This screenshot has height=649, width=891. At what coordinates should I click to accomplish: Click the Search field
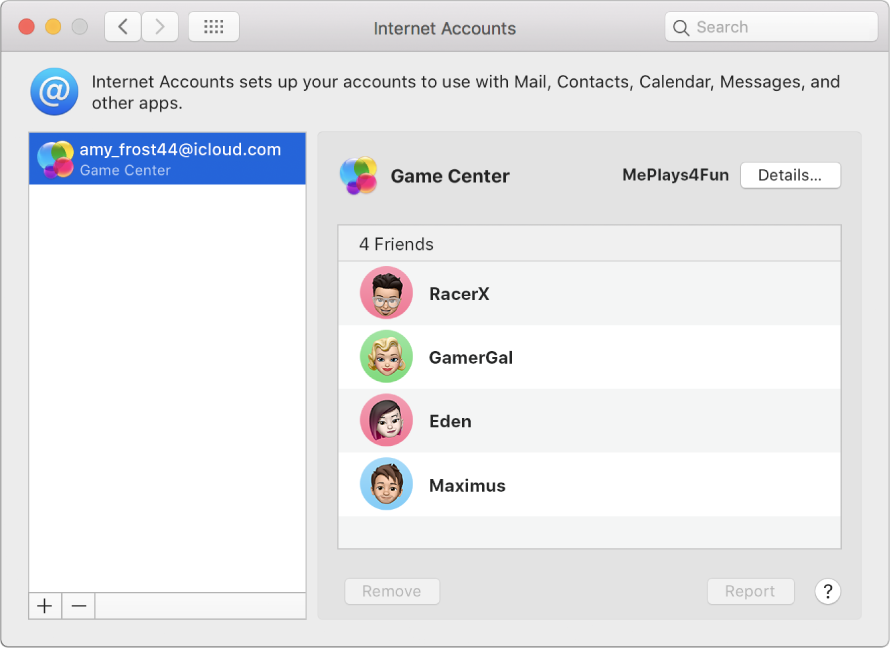pyautogui.click(x=771, y=27)
